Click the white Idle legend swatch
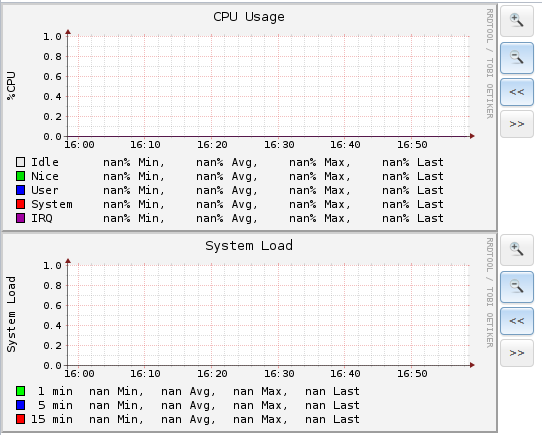 [x=20, y=162]
